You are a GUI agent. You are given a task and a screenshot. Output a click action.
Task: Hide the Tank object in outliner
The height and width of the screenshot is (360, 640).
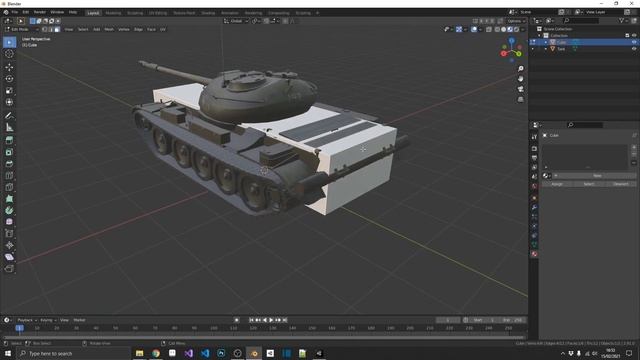[x=634, y=49]
